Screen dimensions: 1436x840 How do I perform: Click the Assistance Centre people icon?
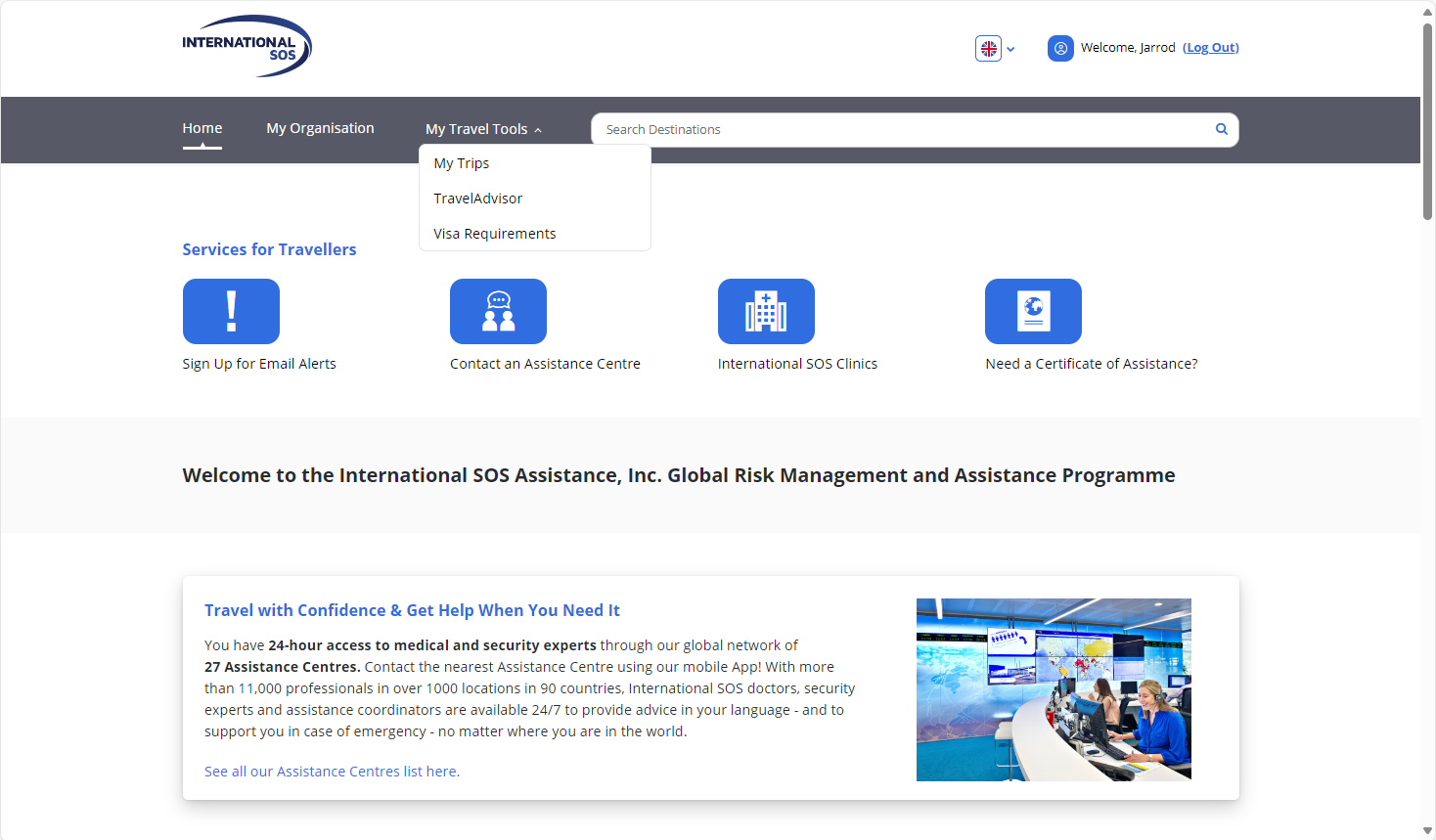click(498, 311)
